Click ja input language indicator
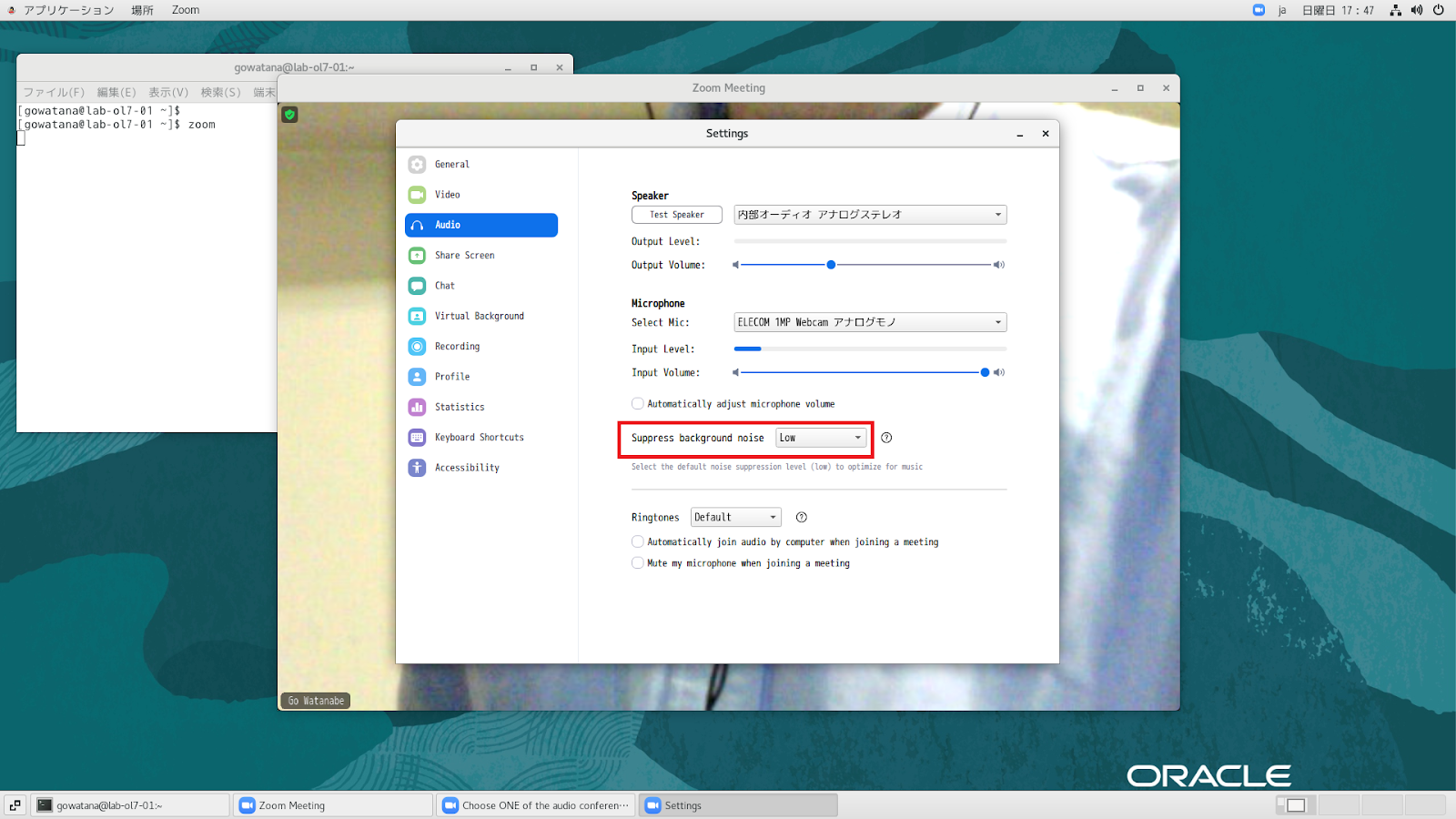1456x819 pixels. tap(1282, 10)
